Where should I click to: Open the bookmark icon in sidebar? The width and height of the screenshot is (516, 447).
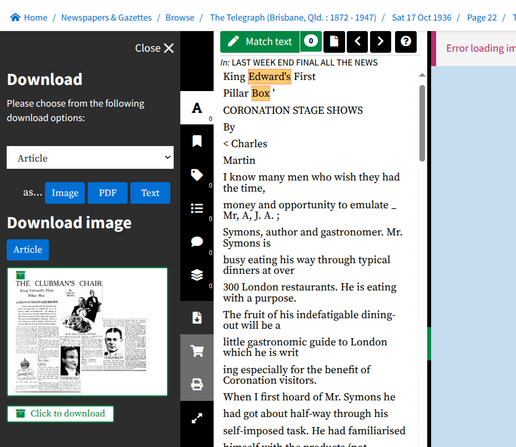pyautogui.click(x=197, y=141)
